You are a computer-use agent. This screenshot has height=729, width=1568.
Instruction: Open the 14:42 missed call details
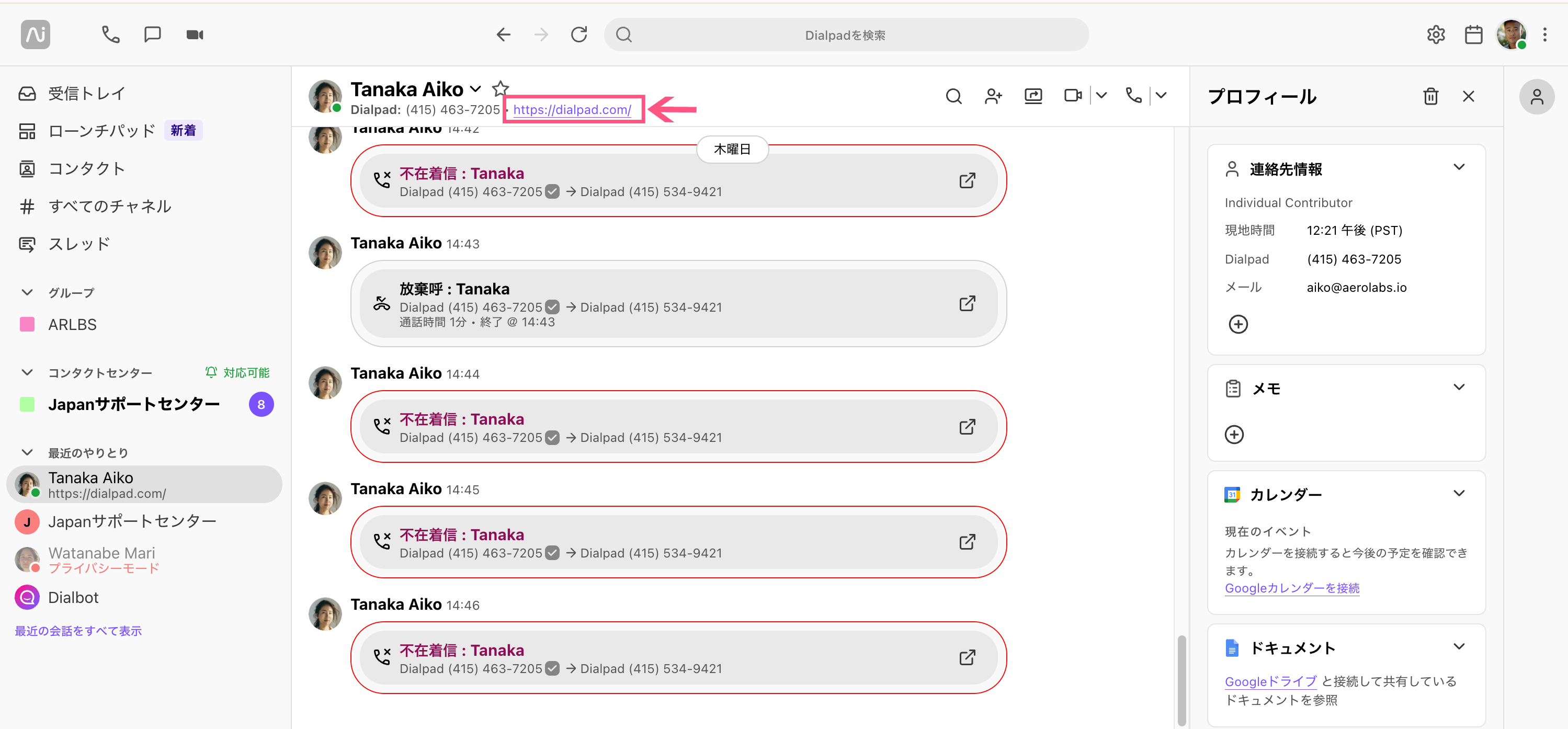[x=967, y=181]
